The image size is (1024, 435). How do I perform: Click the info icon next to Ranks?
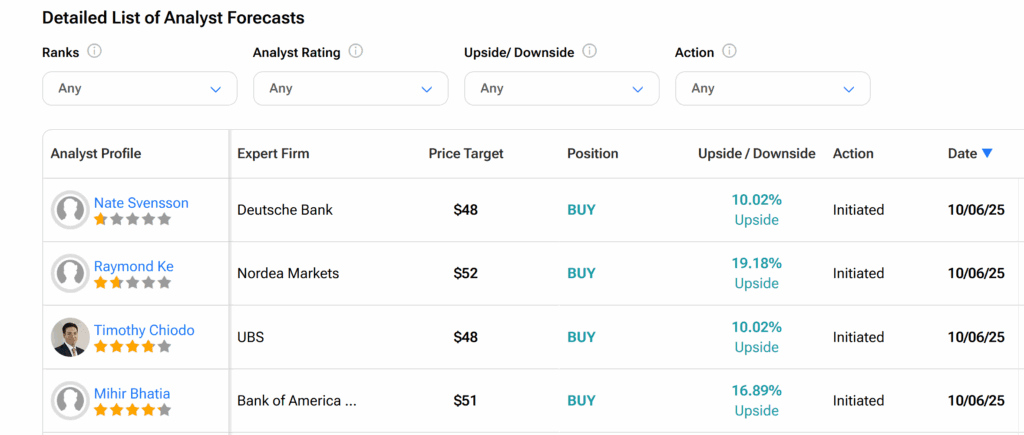(x=95, y=52)
